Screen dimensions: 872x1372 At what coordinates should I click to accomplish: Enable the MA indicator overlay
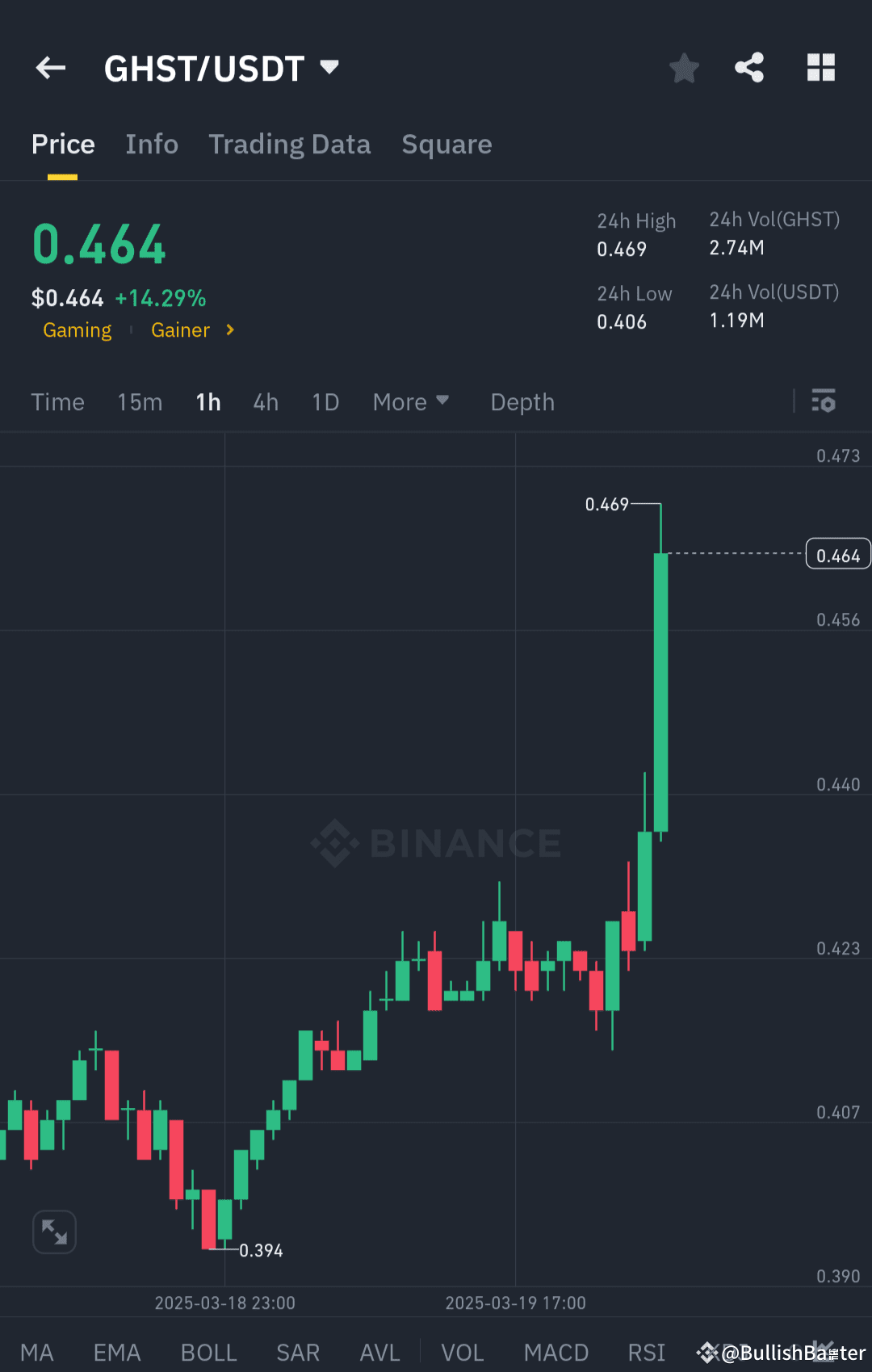click(38, 1352)
